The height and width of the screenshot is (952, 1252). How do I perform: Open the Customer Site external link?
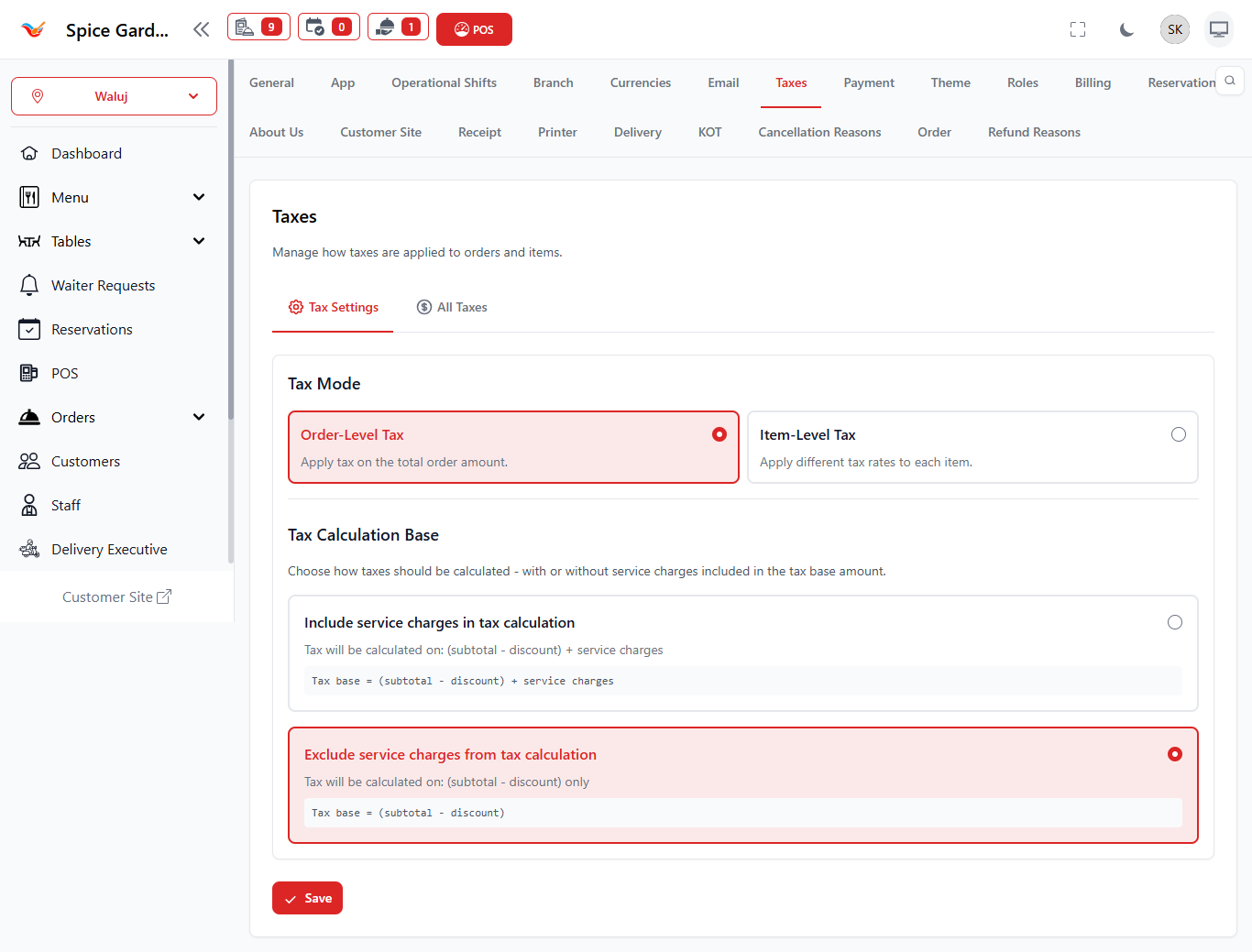click(116, 597)
